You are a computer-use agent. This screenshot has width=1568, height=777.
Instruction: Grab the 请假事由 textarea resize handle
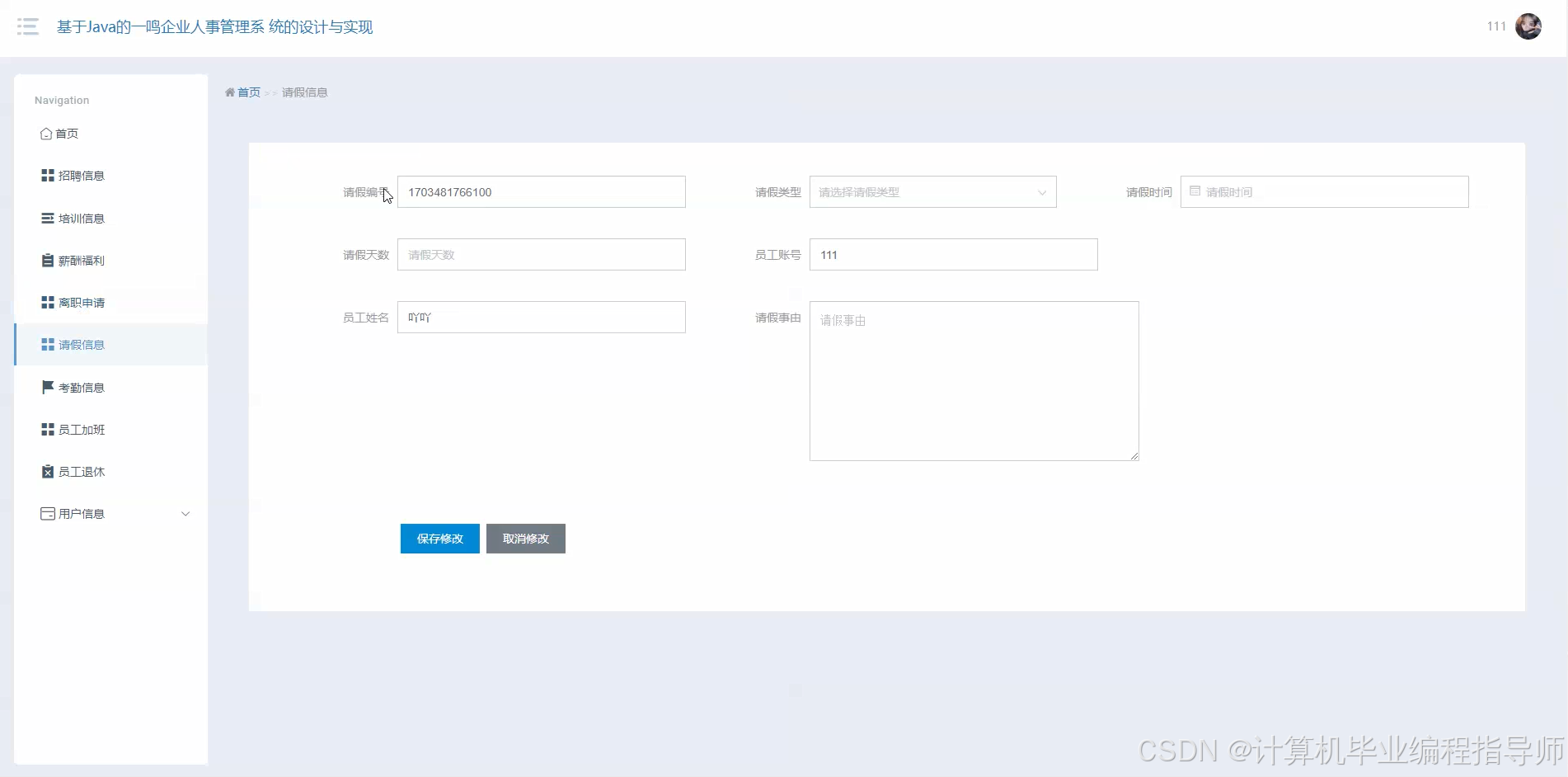tap(1134, 455)
